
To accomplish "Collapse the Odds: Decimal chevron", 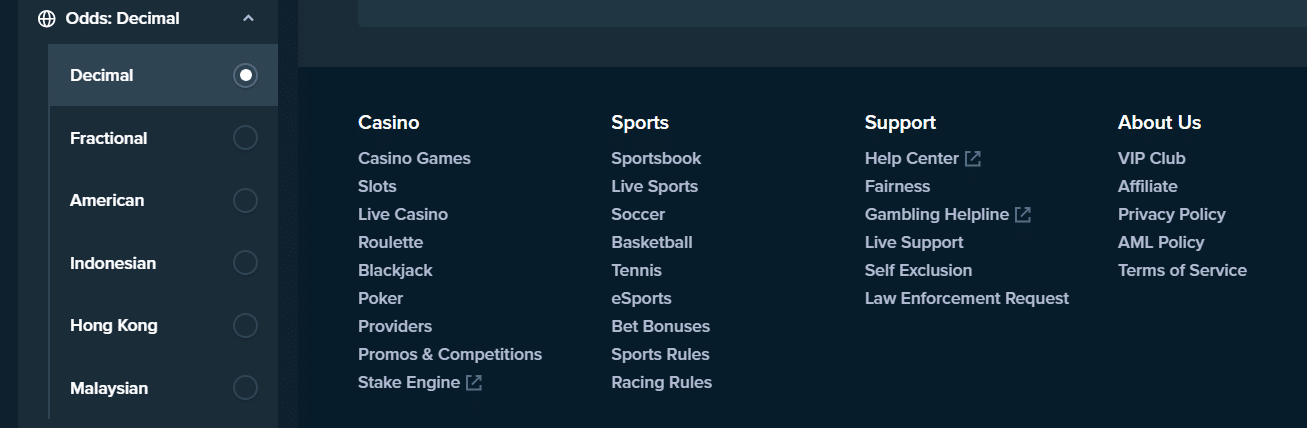I will (x=248, y=18).
